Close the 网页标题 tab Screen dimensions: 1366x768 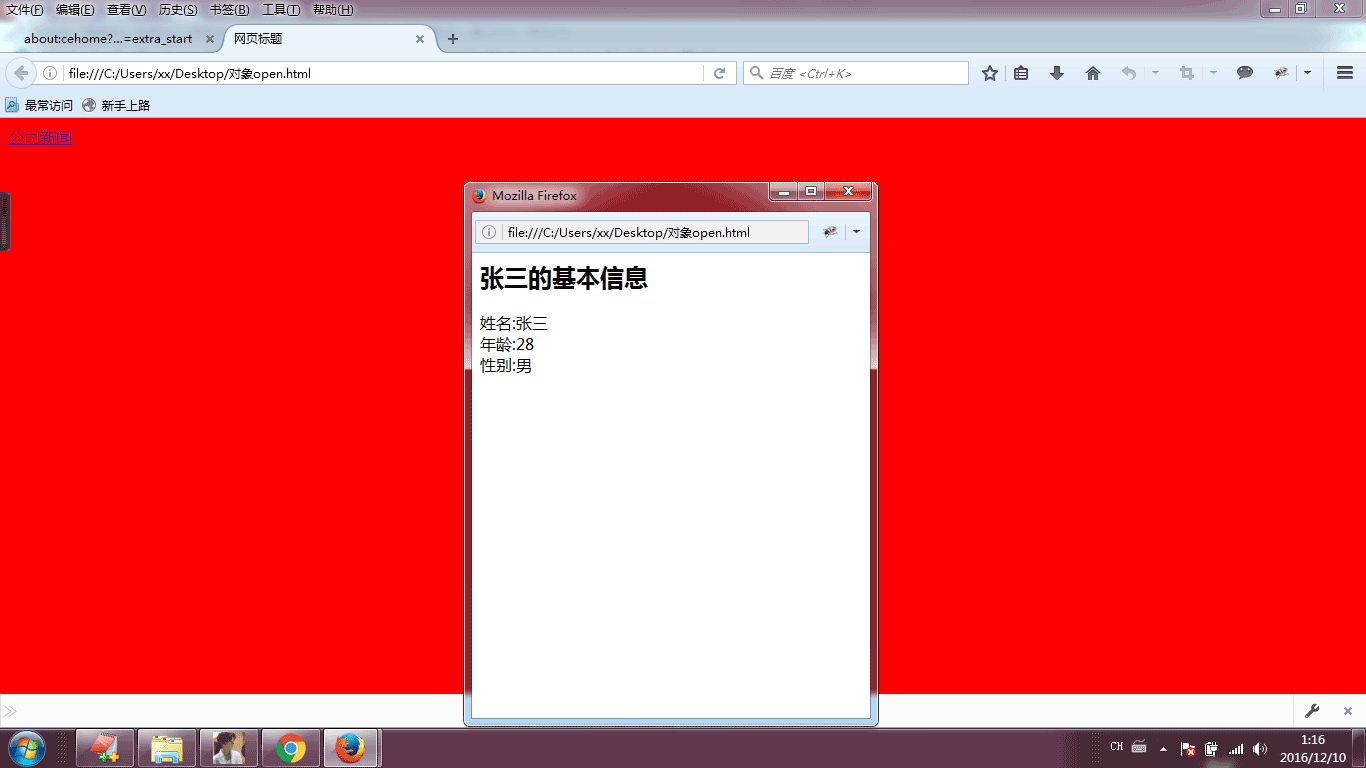click(x=420, y=39)
